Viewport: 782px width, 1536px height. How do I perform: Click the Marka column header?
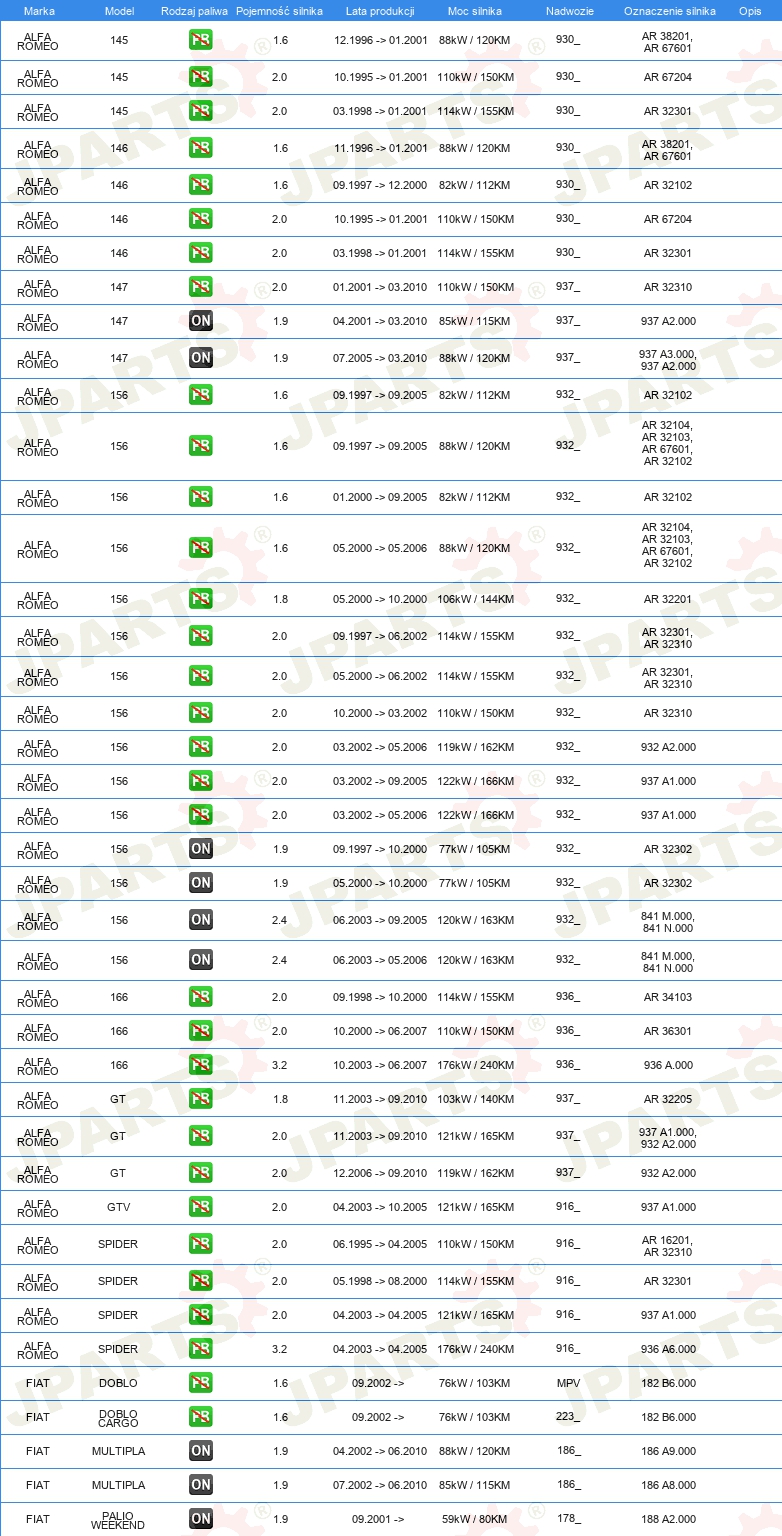[38, 11]
